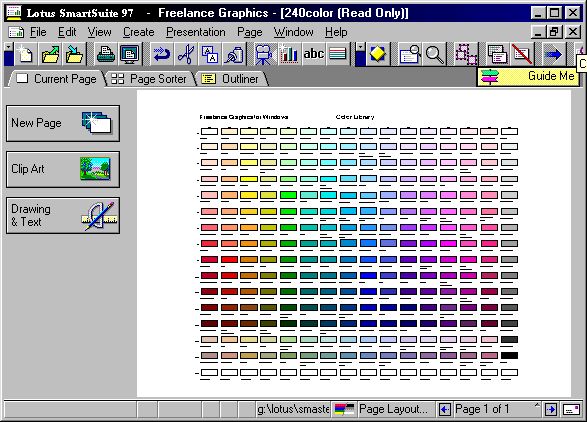Image resolution: width=587 pixels, height=422 pixels.
Task: Select the magnifying glass zoom icon
Action: (x=435, y=54)
